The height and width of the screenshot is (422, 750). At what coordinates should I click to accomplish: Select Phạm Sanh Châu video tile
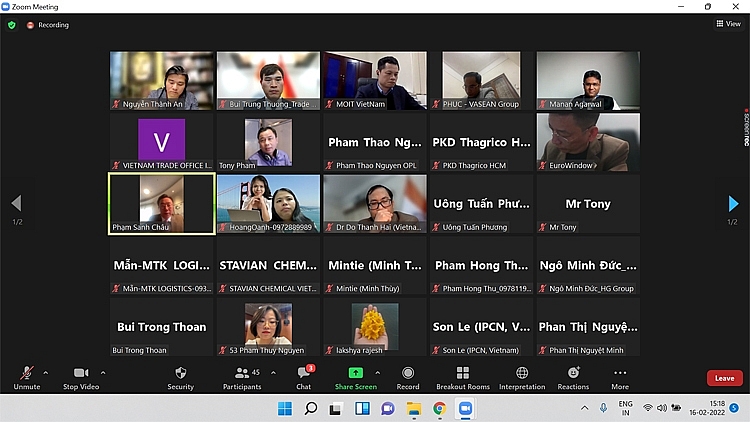click(161, 204)
